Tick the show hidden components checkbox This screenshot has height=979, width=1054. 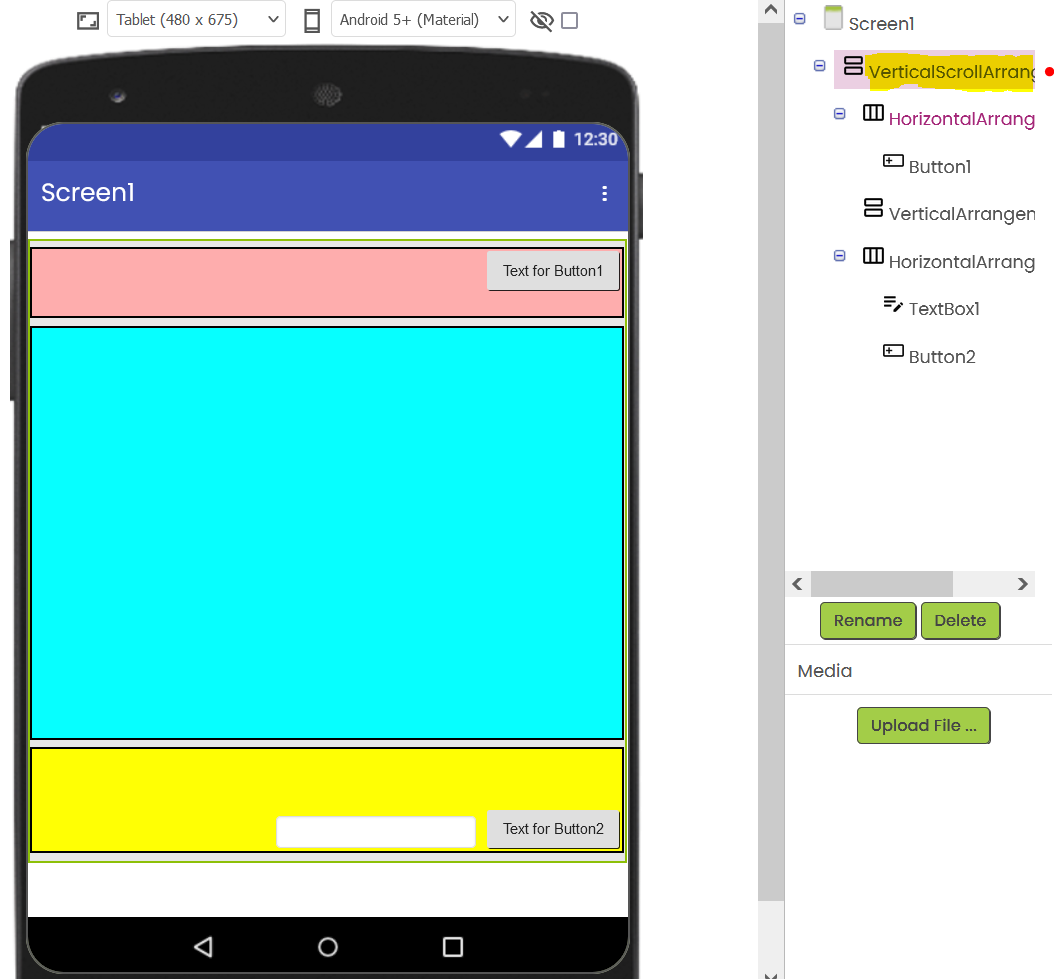(x=569, y=21)
